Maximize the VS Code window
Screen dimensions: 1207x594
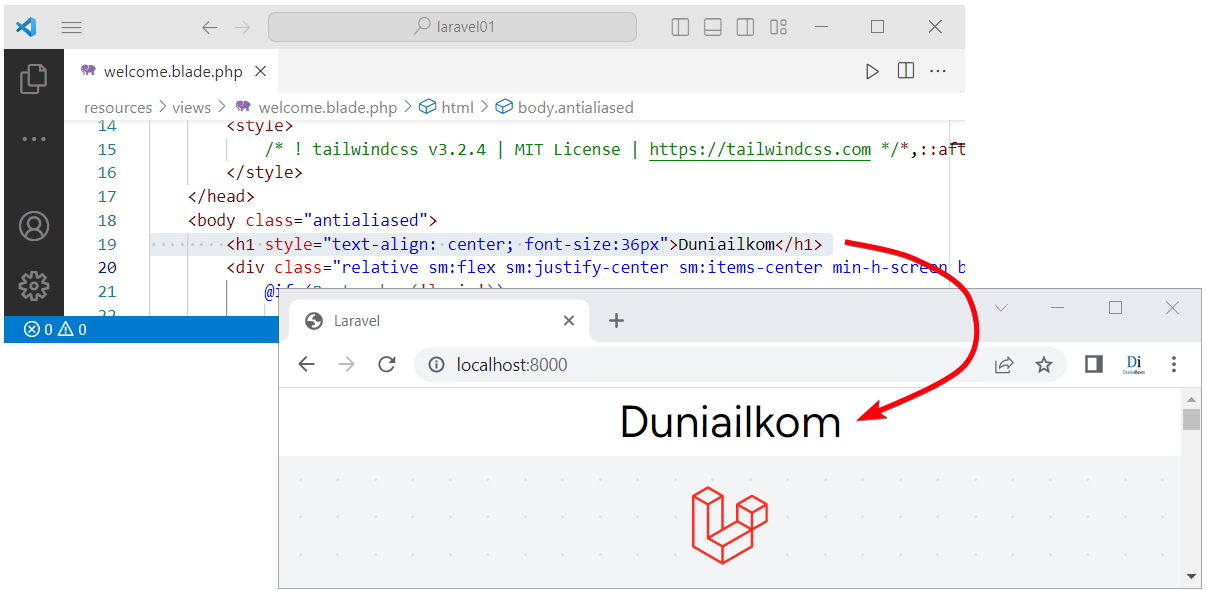(x=877, y=27)
